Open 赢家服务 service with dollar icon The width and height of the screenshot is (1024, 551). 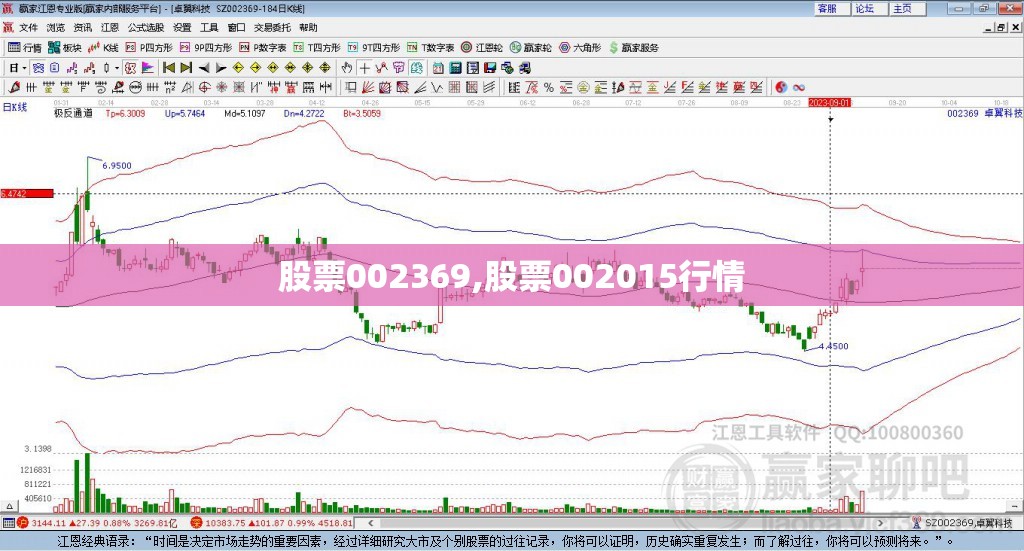click(633, 48)
